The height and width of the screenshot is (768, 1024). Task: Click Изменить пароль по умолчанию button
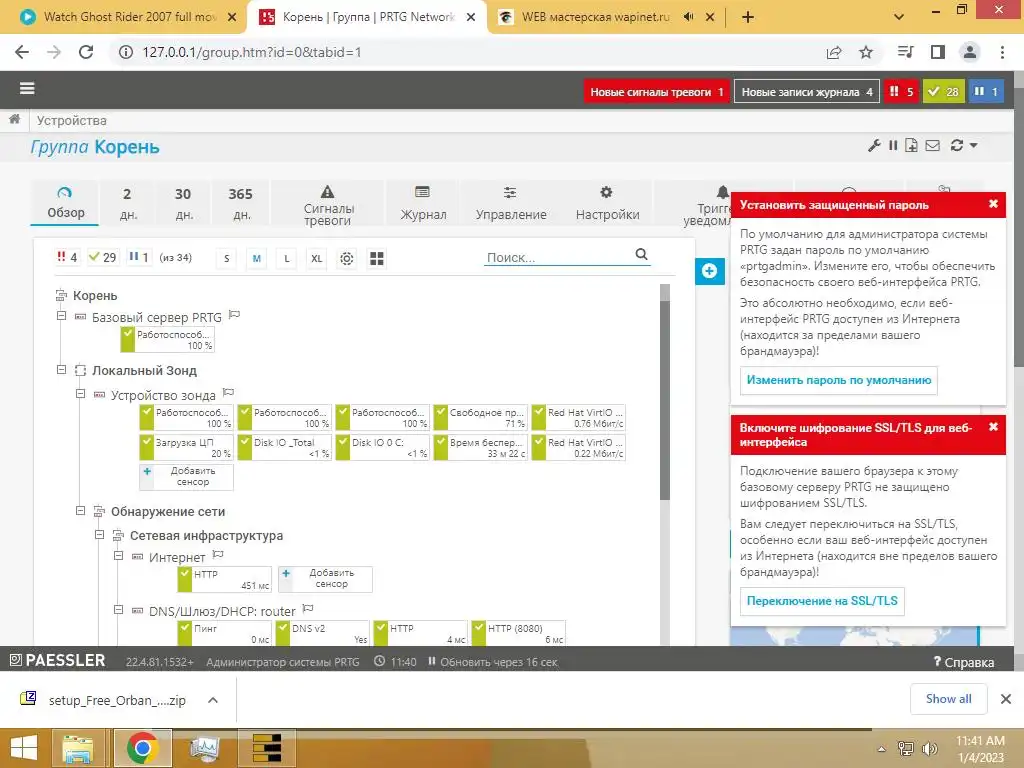click(x=839, y=380)
